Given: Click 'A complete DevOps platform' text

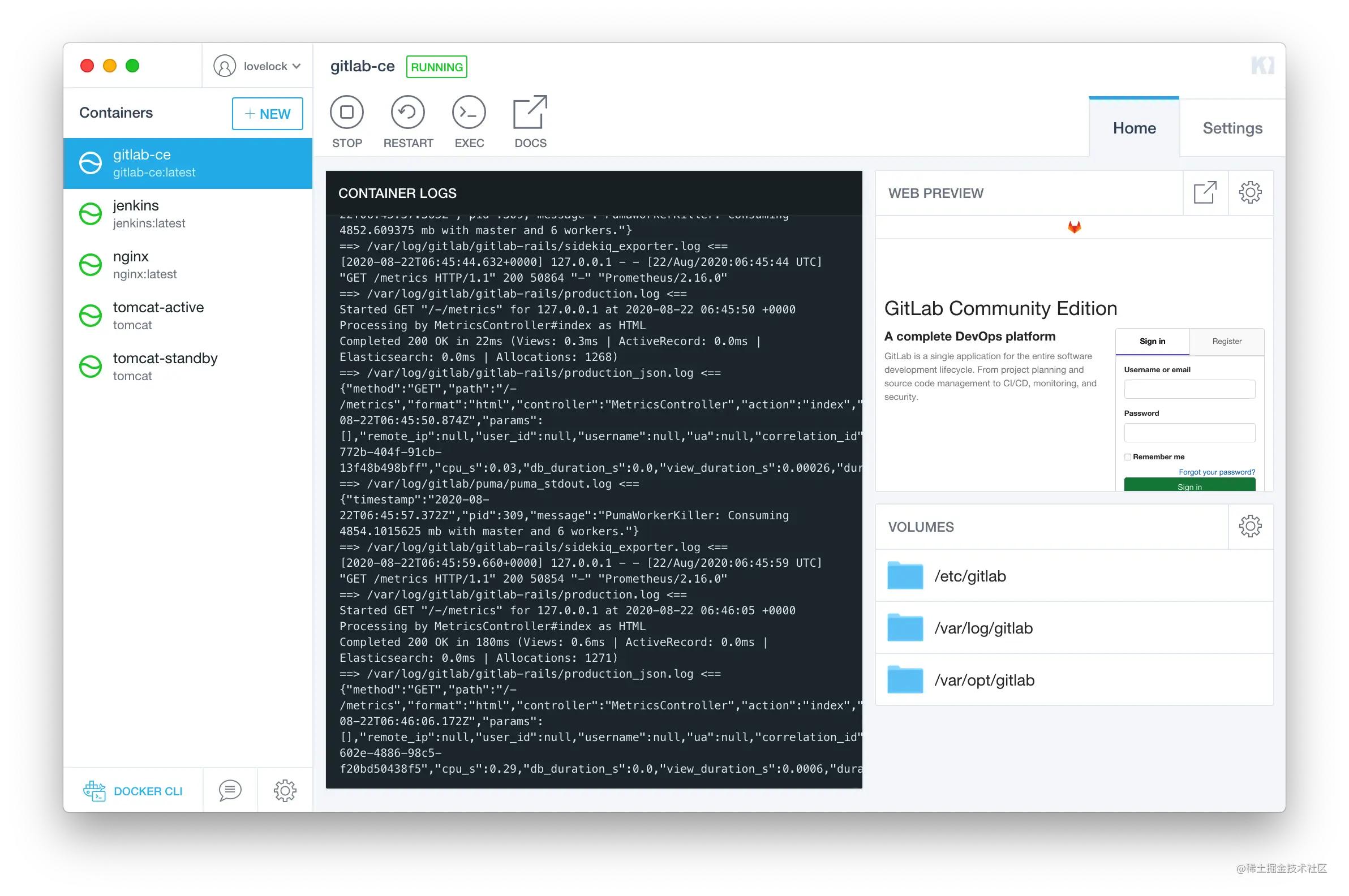Looking at the screenshot, I should (969, 336).
